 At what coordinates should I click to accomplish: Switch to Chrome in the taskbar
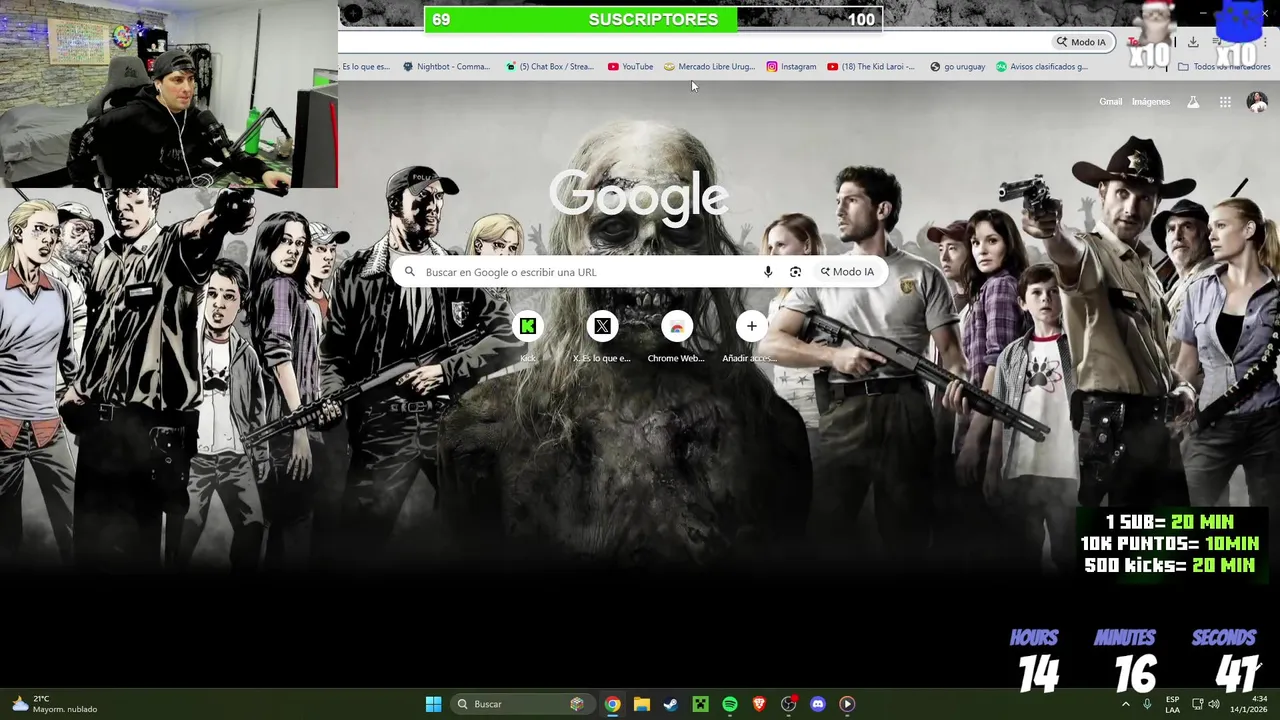coord(612,704)
